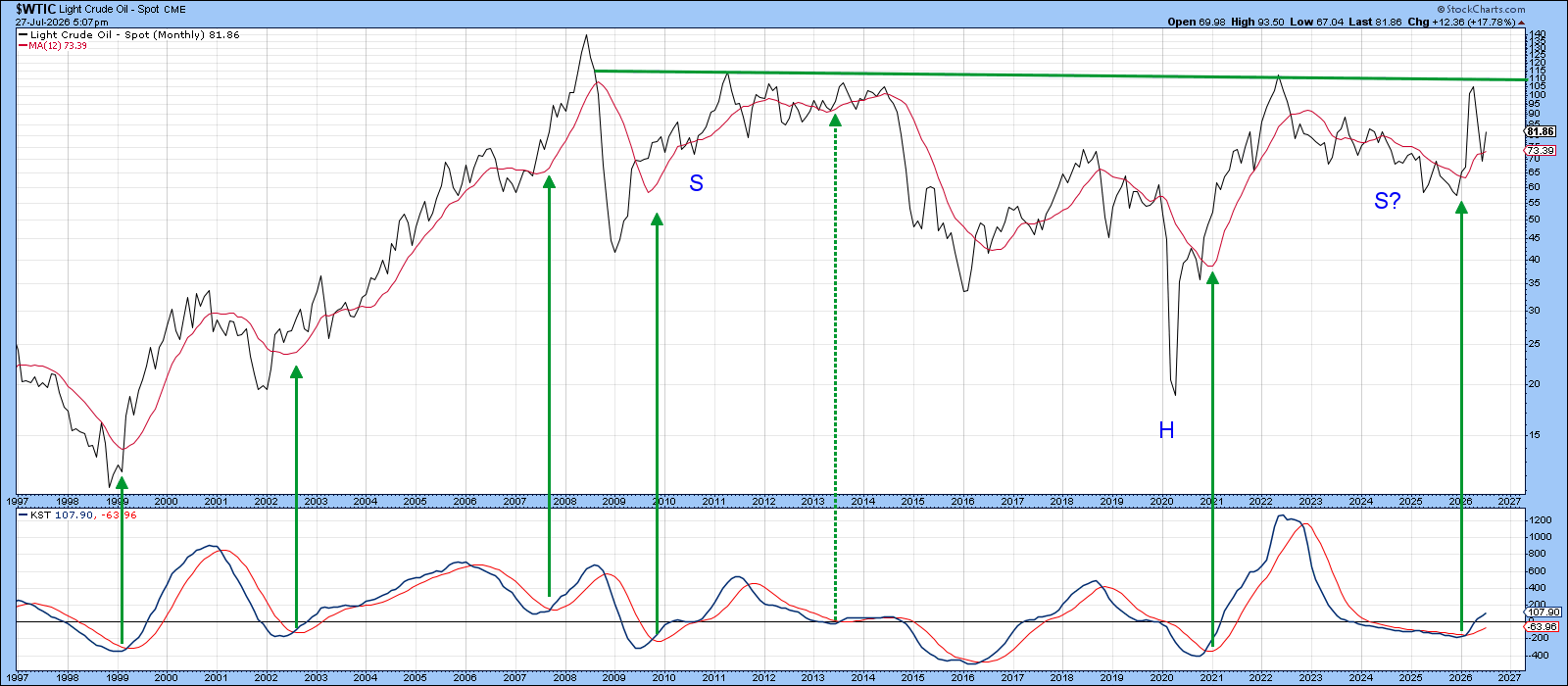Screen dimensions: 1568x686
Task: Click the 45 label on the price axis
Action: tap(1535, 238)
